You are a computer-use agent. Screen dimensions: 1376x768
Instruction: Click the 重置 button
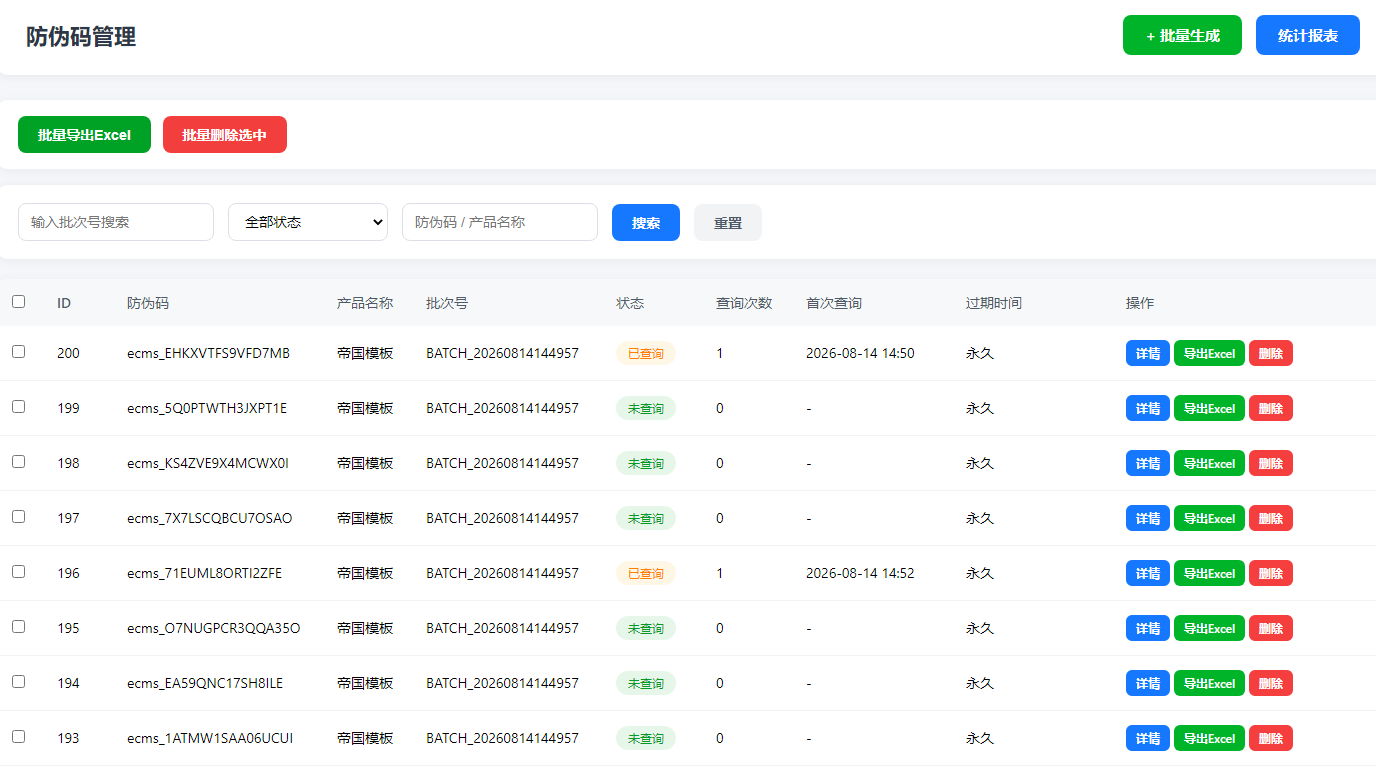click(728, 222)
